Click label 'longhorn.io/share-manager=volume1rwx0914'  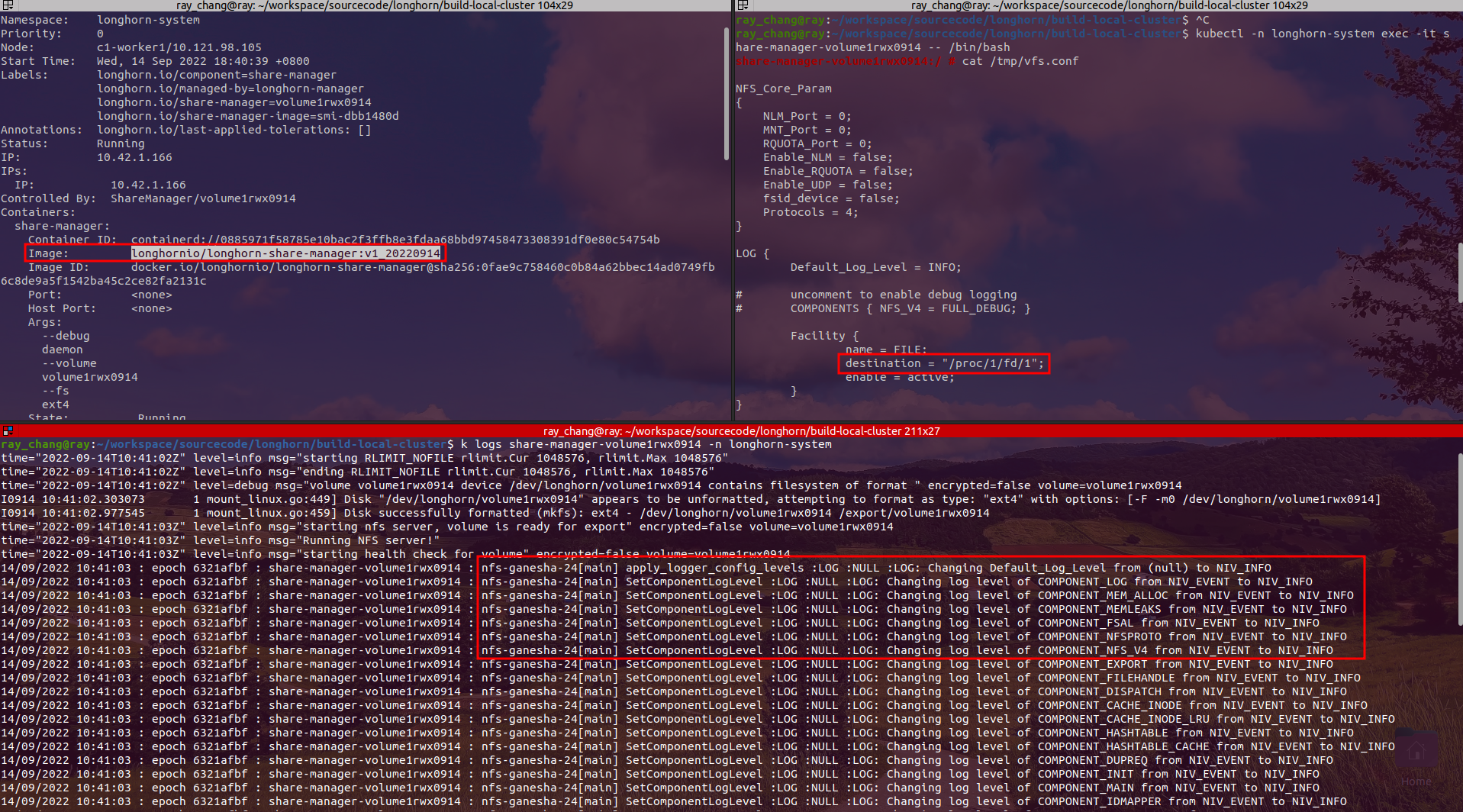tap(234, 102)
